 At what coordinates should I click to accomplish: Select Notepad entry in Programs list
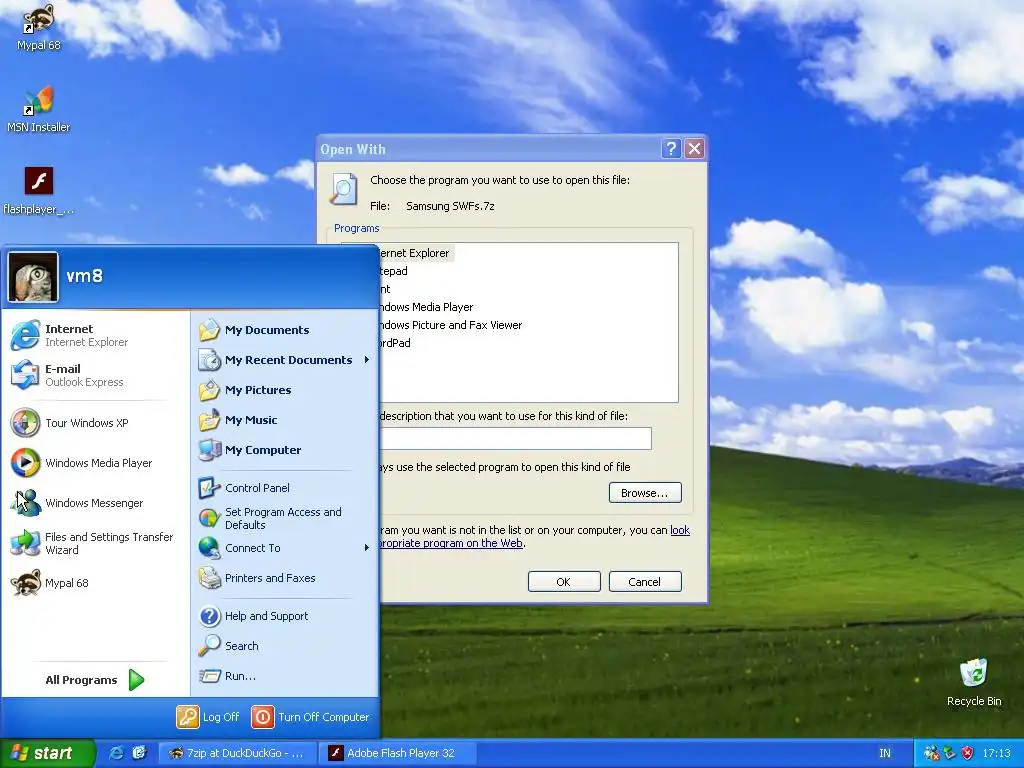tap(393, 271)
